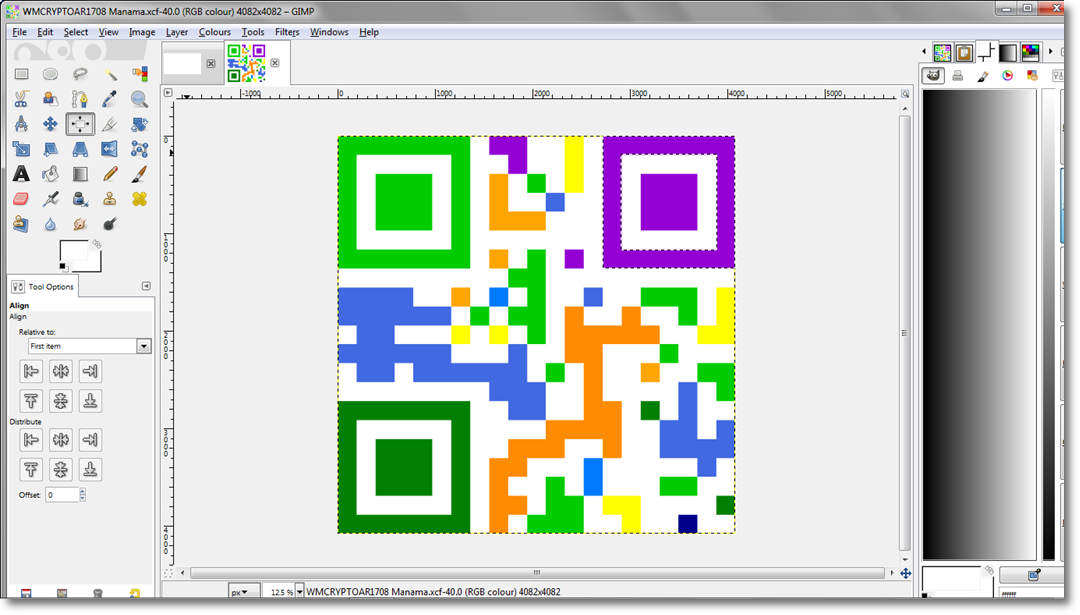
Task: Open the navigation preview at canvas corner
Action: 906,573
